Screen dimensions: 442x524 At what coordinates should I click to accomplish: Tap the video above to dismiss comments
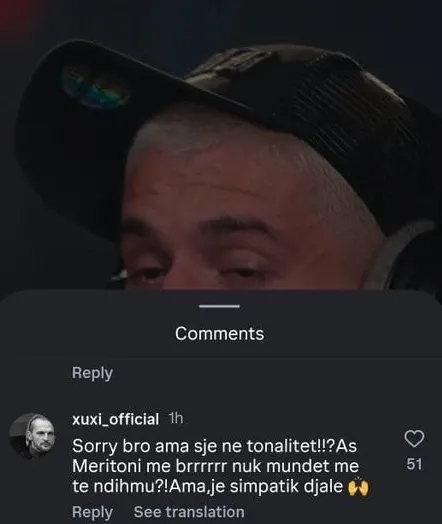[x=221, y=145]
